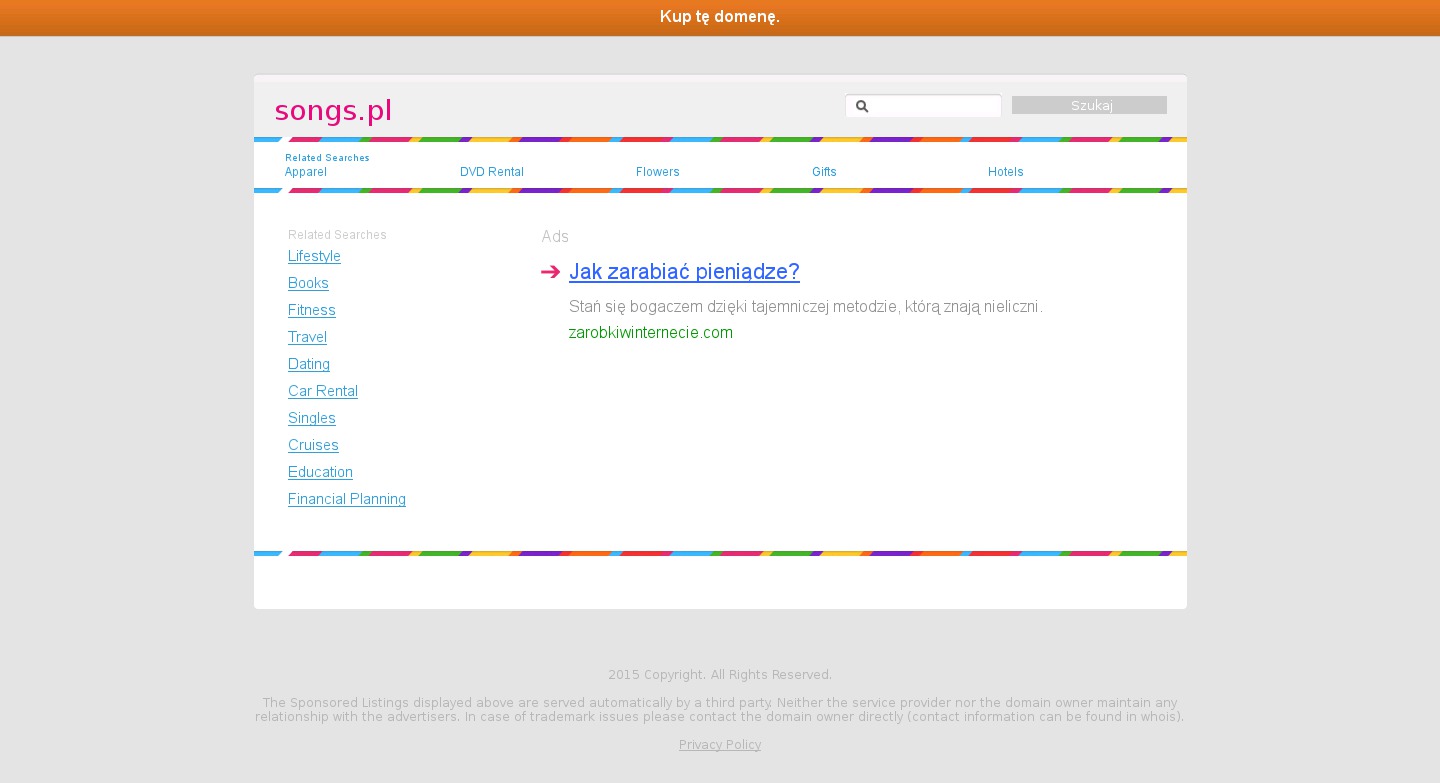Focus the search text field
This screenshot has height=783, width=1440.
tap(934, 106)
